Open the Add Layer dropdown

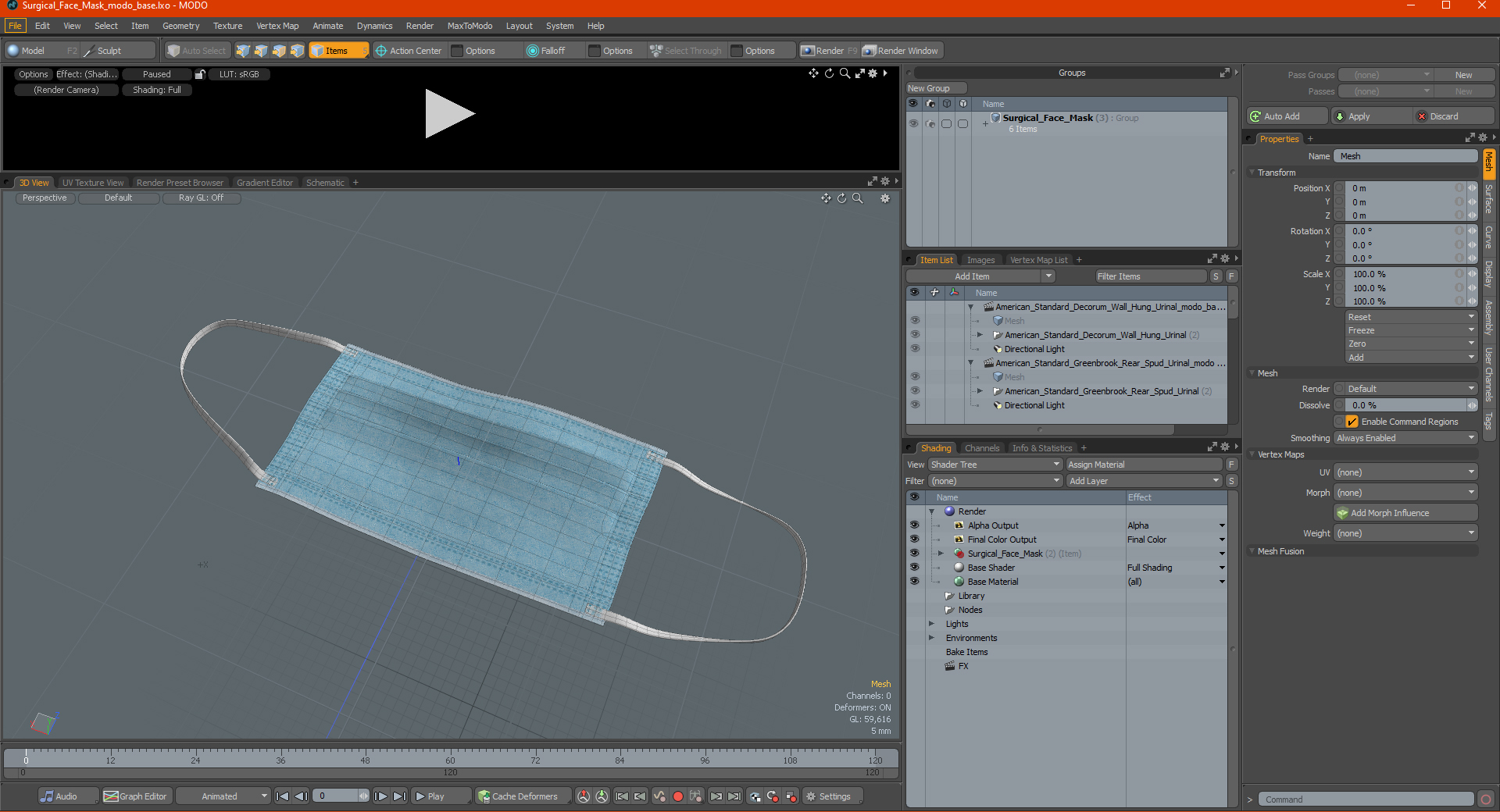point(1144,481)
